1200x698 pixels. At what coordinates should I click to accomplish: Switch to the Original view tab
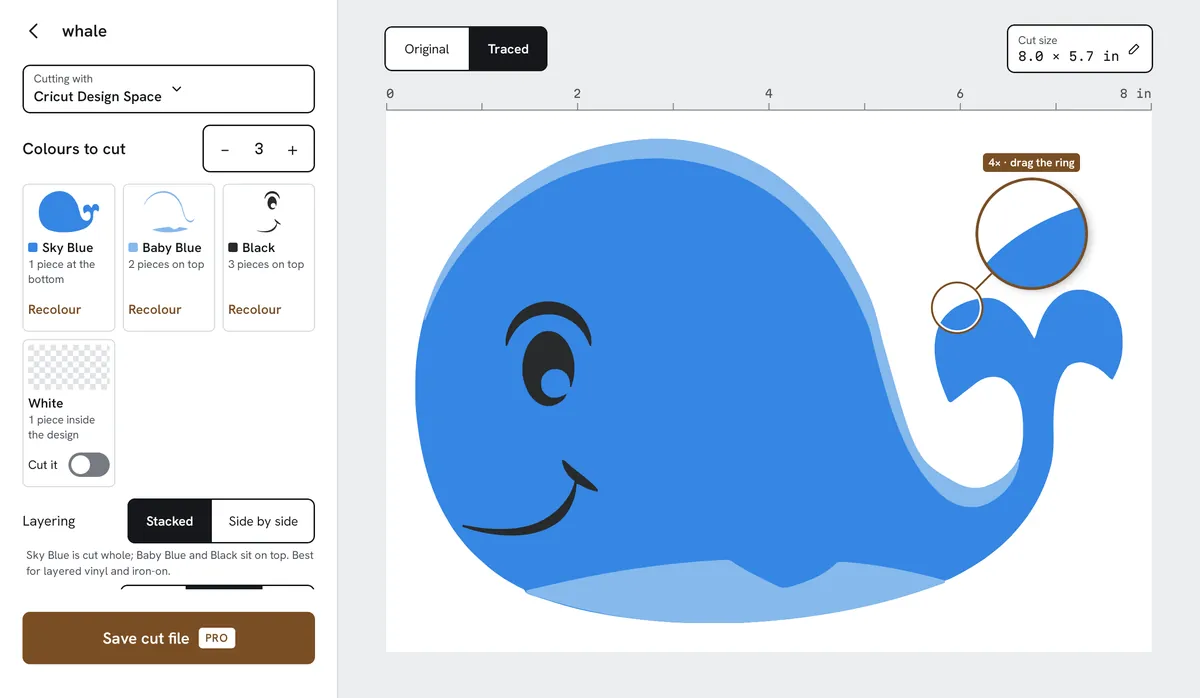tap(427, 49)
